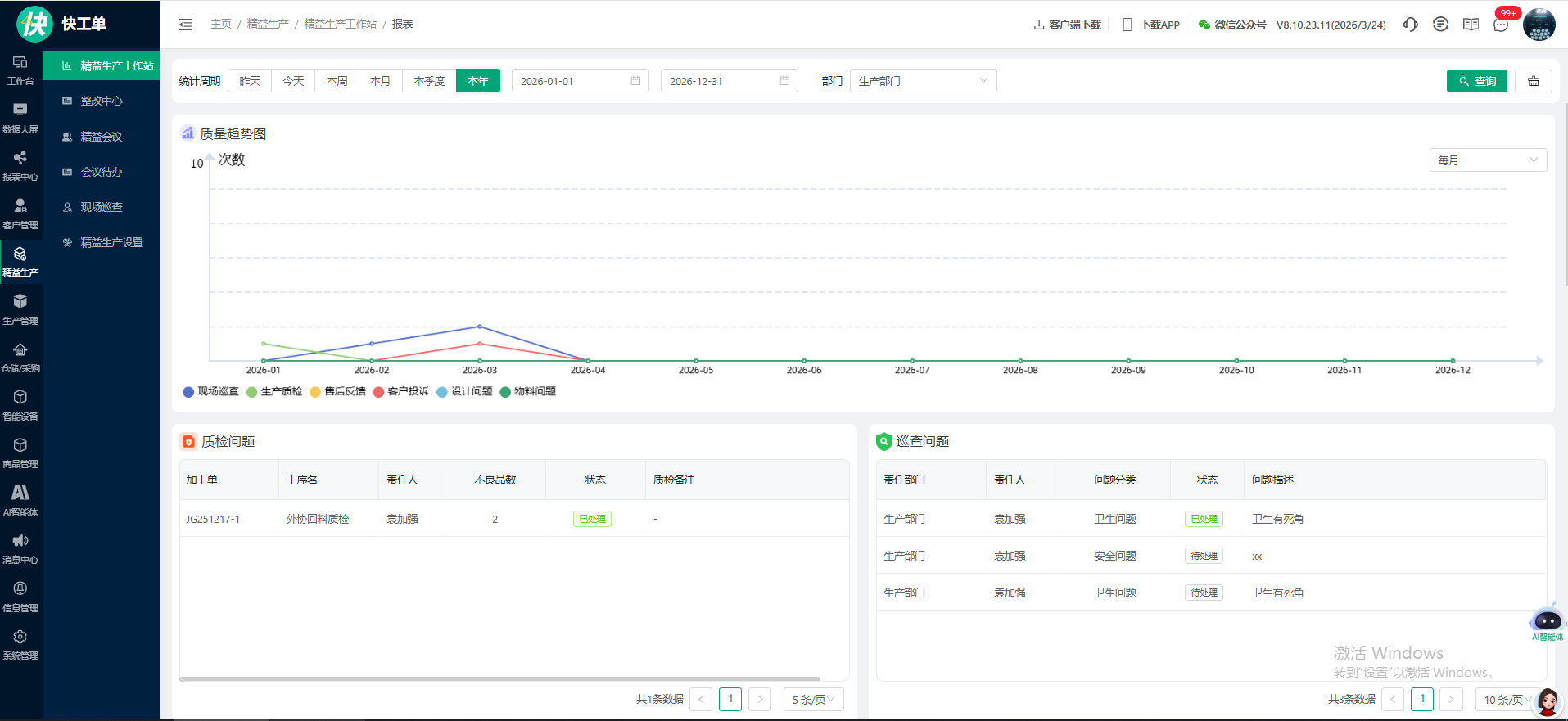Viewport: 1568px width, 721px height.
Task: Open 系统管理 in the sidebar
Action: tap(20, 645)
